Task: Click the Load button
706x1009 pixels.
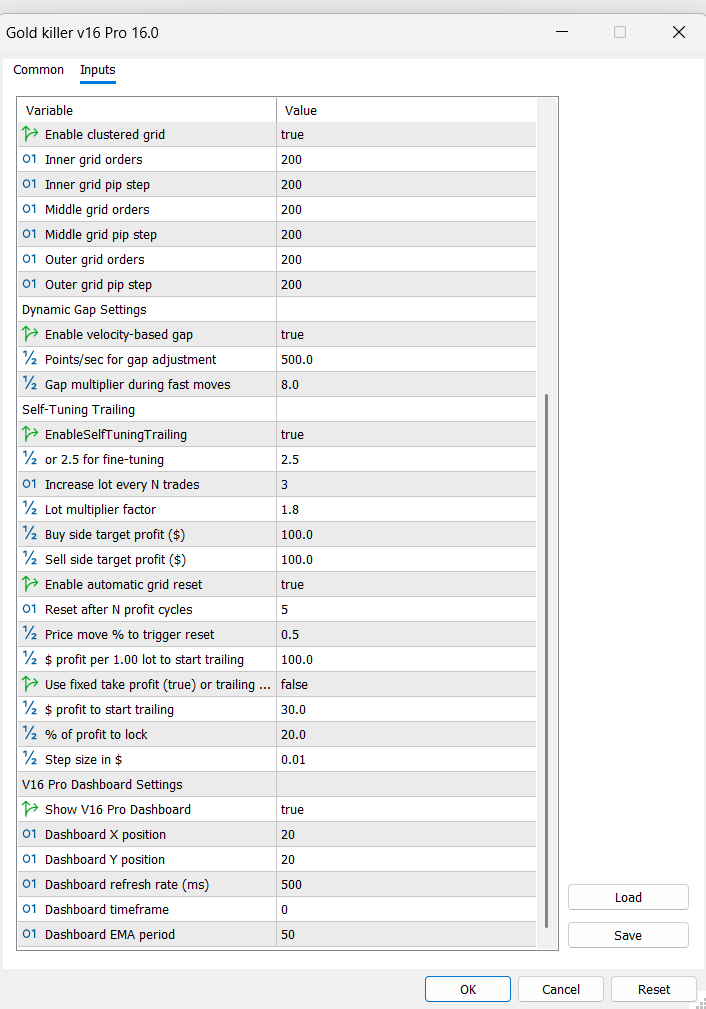Action: 628,897
